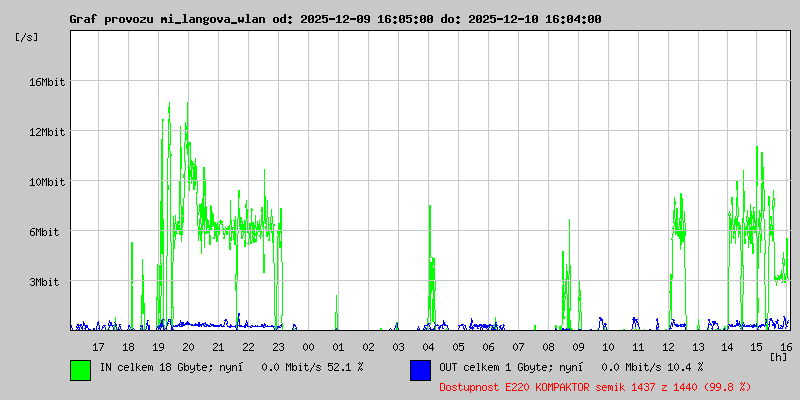Click the '07' hour label on x-axis
The height and width of the screenshot is (400, 800).
pos(518,347)
